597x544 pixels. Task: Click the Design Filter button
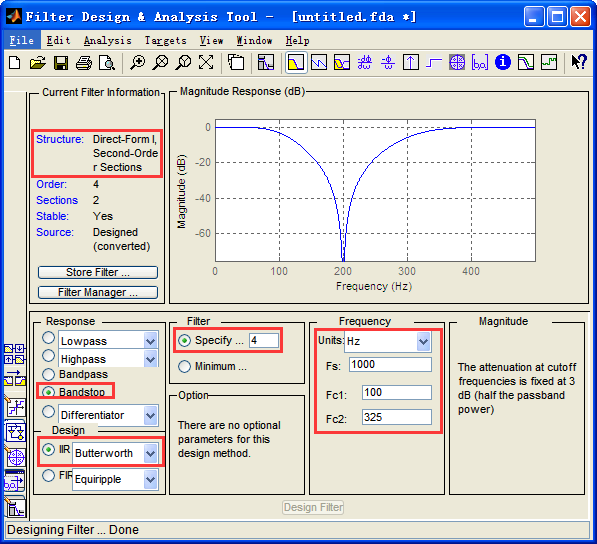pos(313,507)
